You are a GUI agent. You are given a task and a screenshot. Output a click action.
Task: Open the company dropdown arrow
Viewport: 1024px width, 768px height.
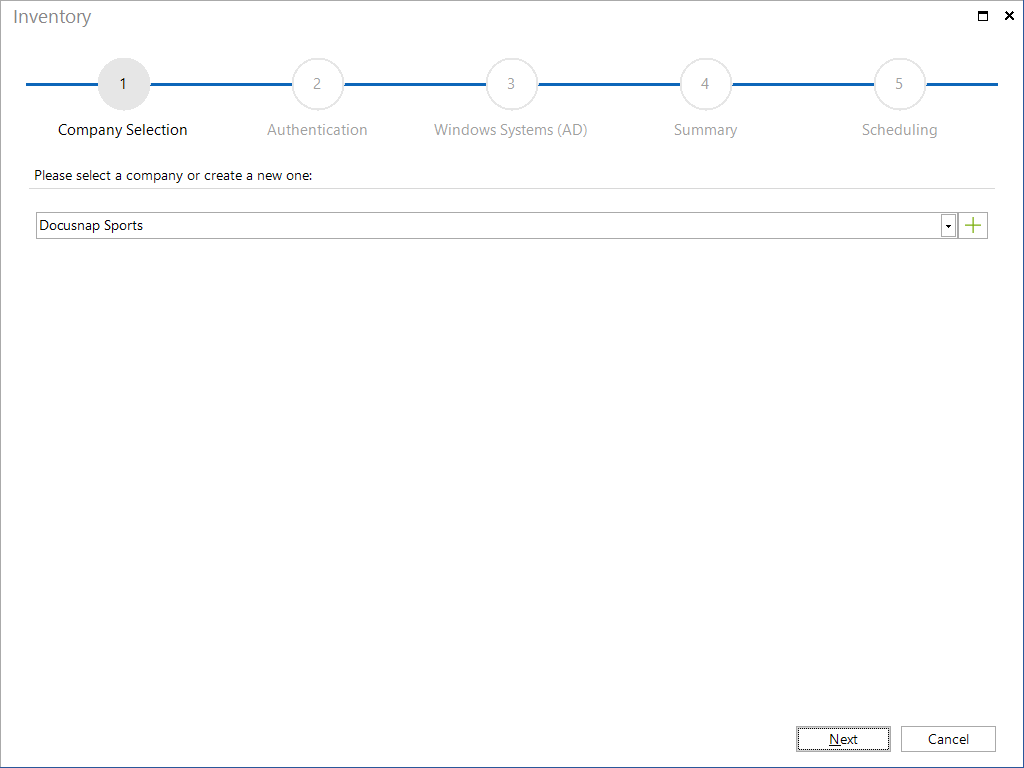point(948,226)
